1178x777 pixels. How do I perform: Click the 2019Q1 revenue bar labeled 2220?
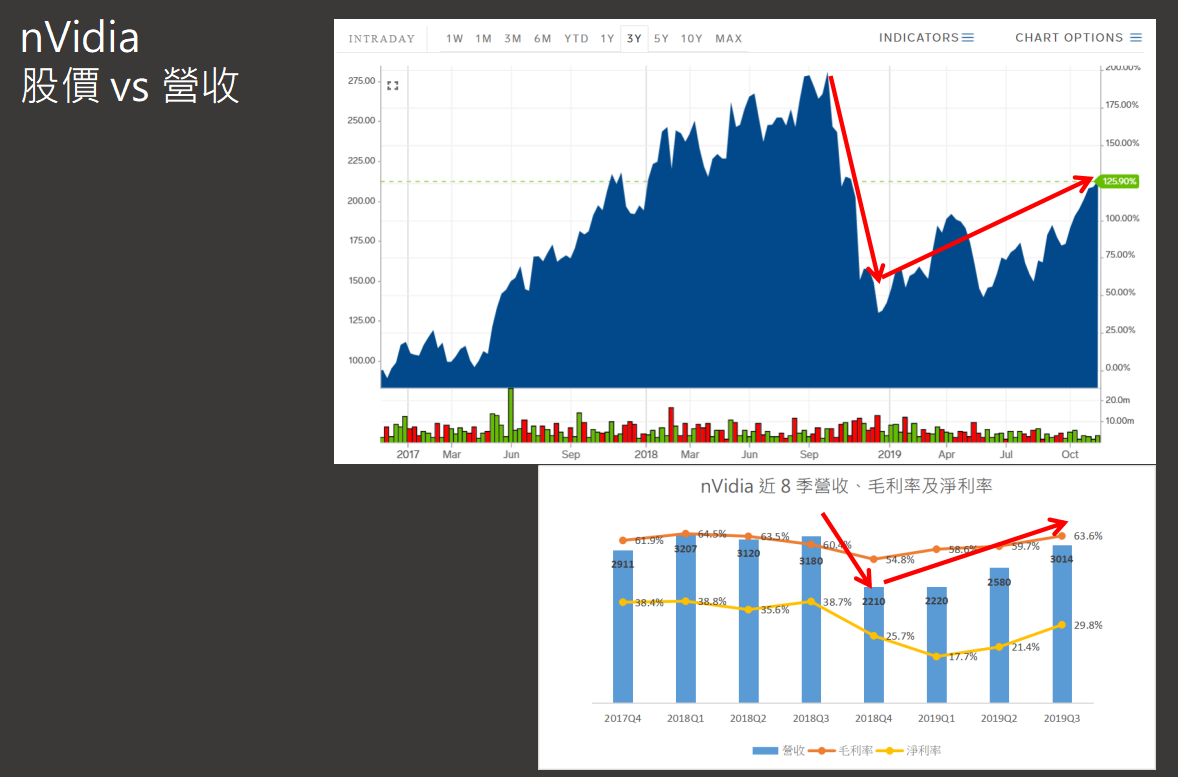pos(937,645)
